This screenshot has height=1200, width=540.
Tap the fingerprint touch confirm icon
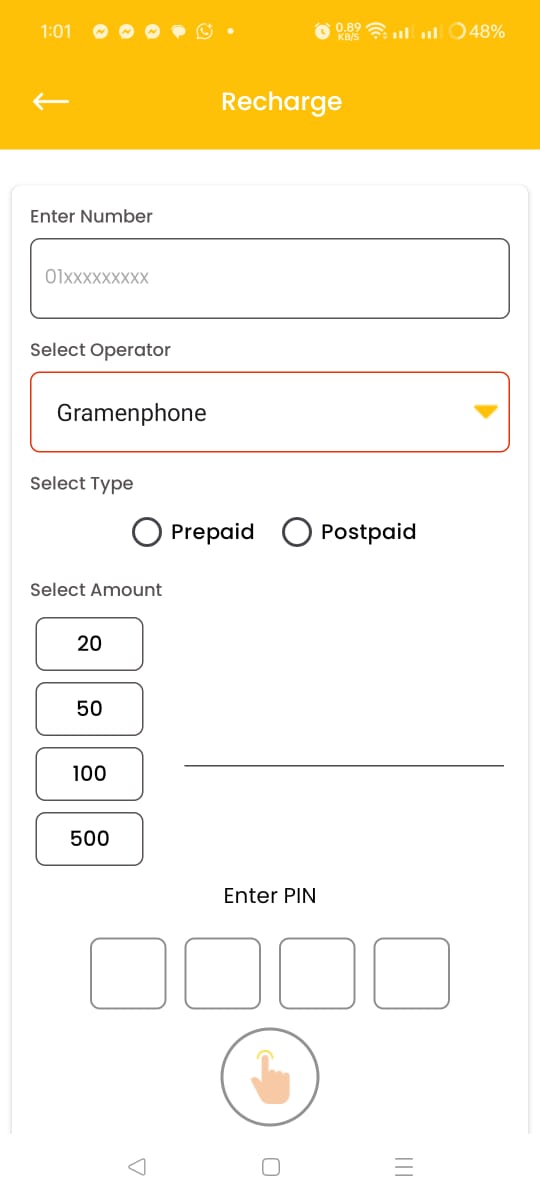click(x=270, y=1077)
